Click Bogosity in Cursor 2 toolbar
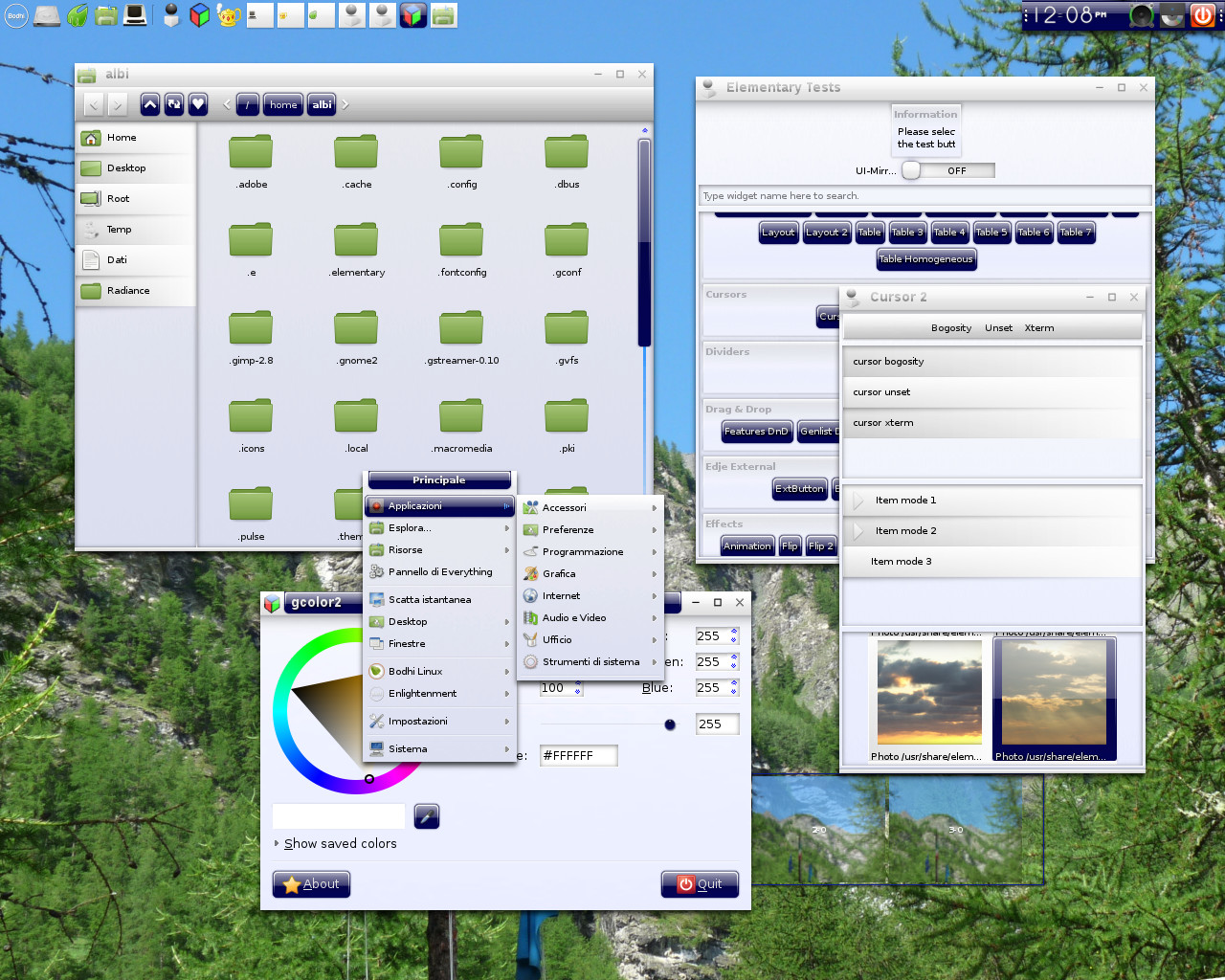 pos(951,328)
